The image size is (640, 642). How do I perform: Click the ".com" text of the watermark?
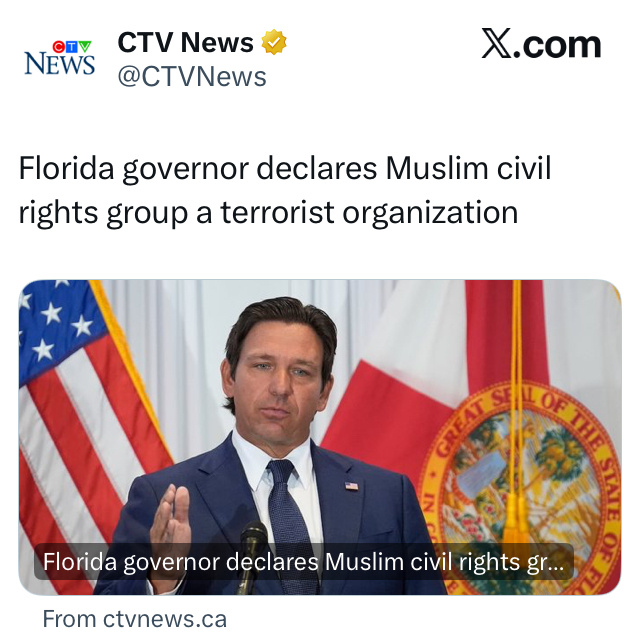(556, 44)
